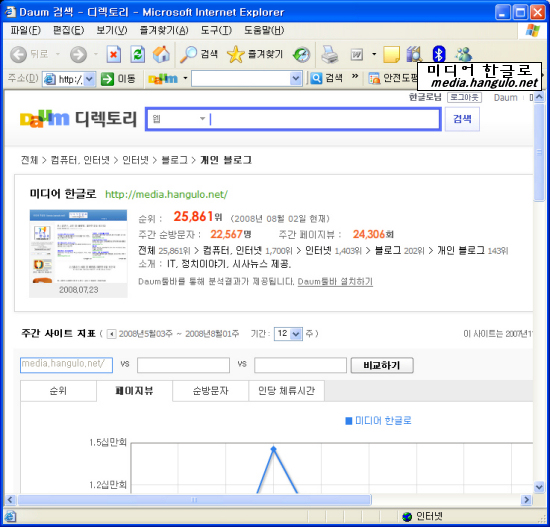
Task: Stop loading with the red X icon
Action: tap(114, 54)
